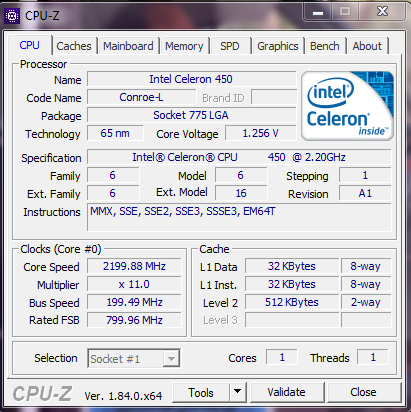Click the Tools button

(x=201, y=392)
